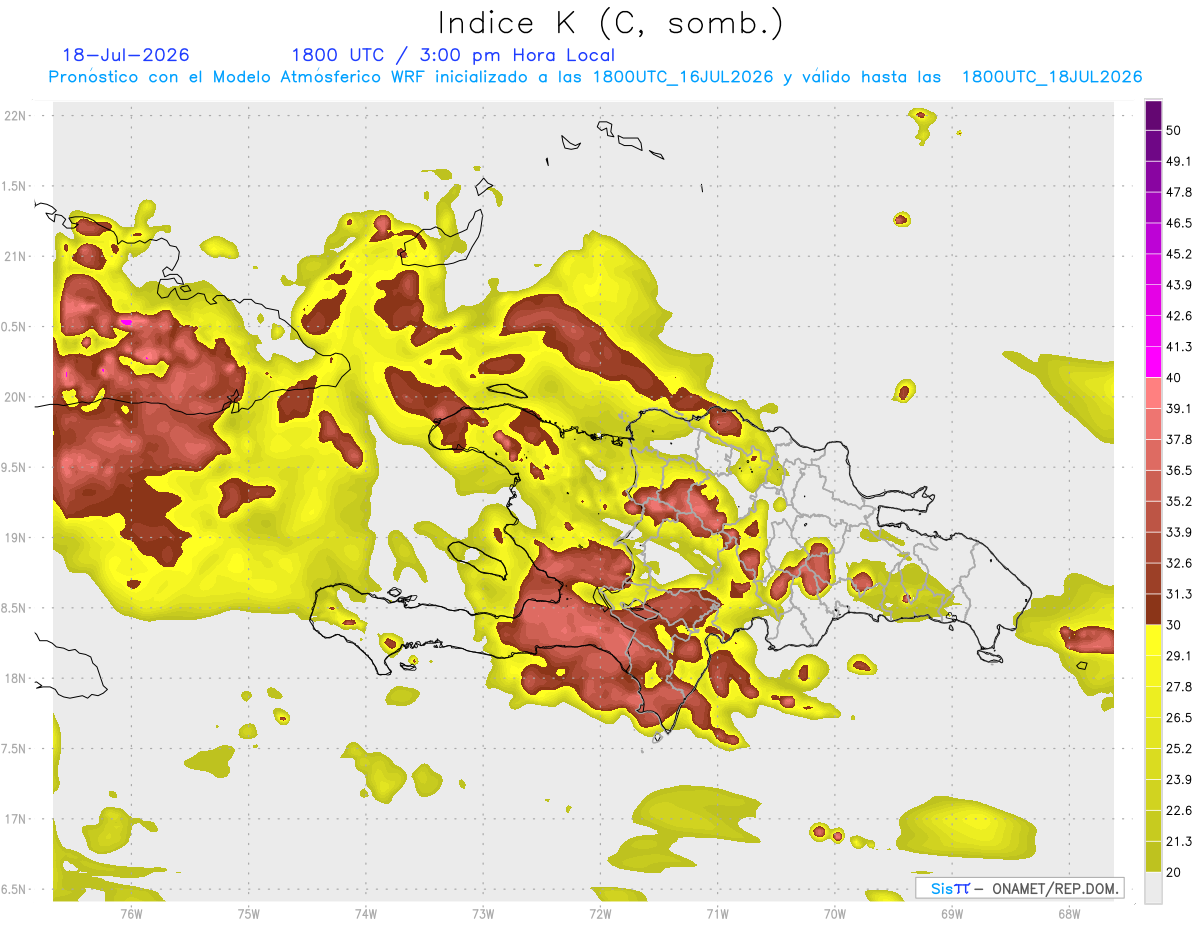Click the colorbar value 32.6

1179,564
